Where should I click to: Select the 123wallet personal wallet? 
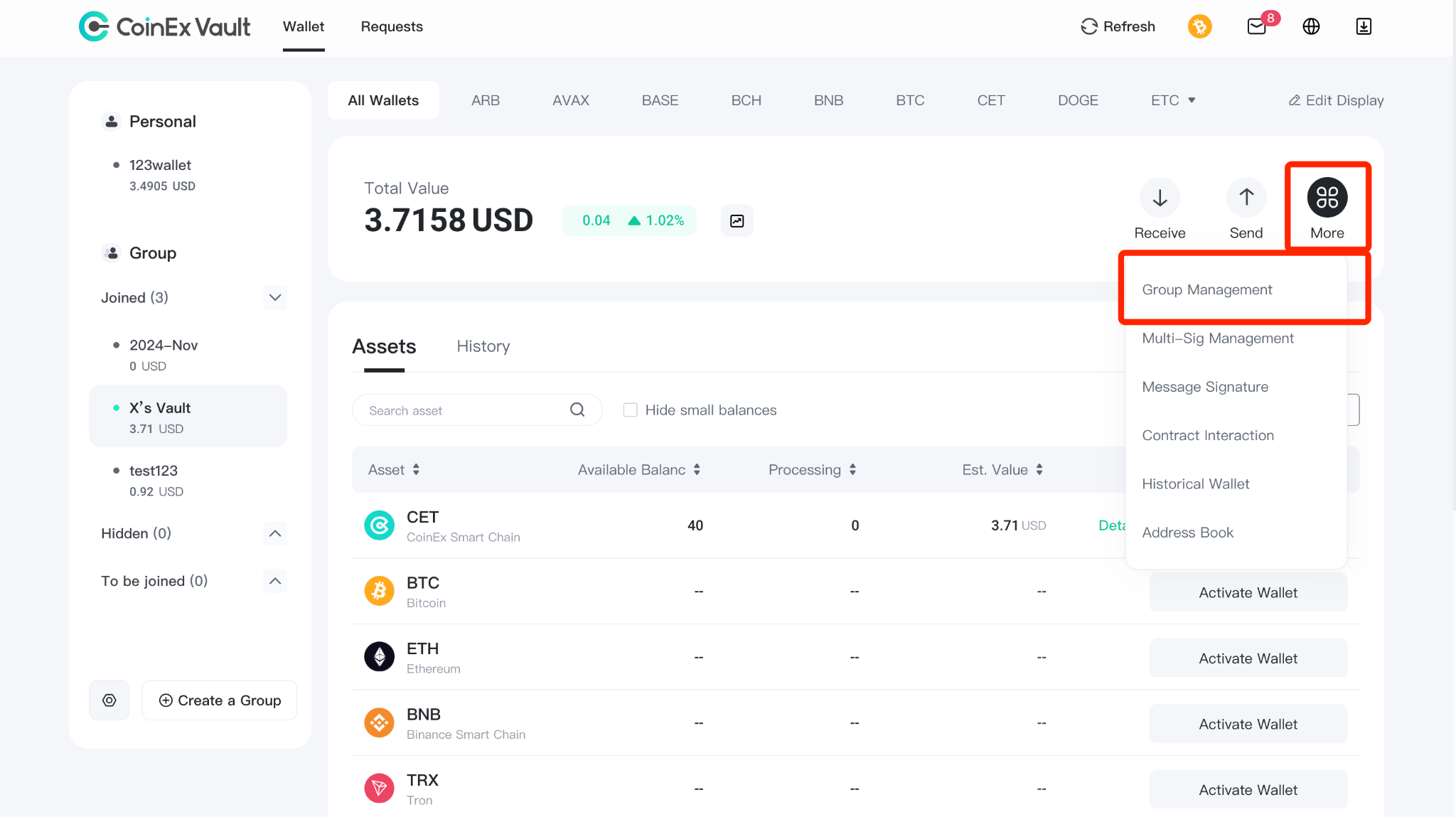tap(188, 175)
